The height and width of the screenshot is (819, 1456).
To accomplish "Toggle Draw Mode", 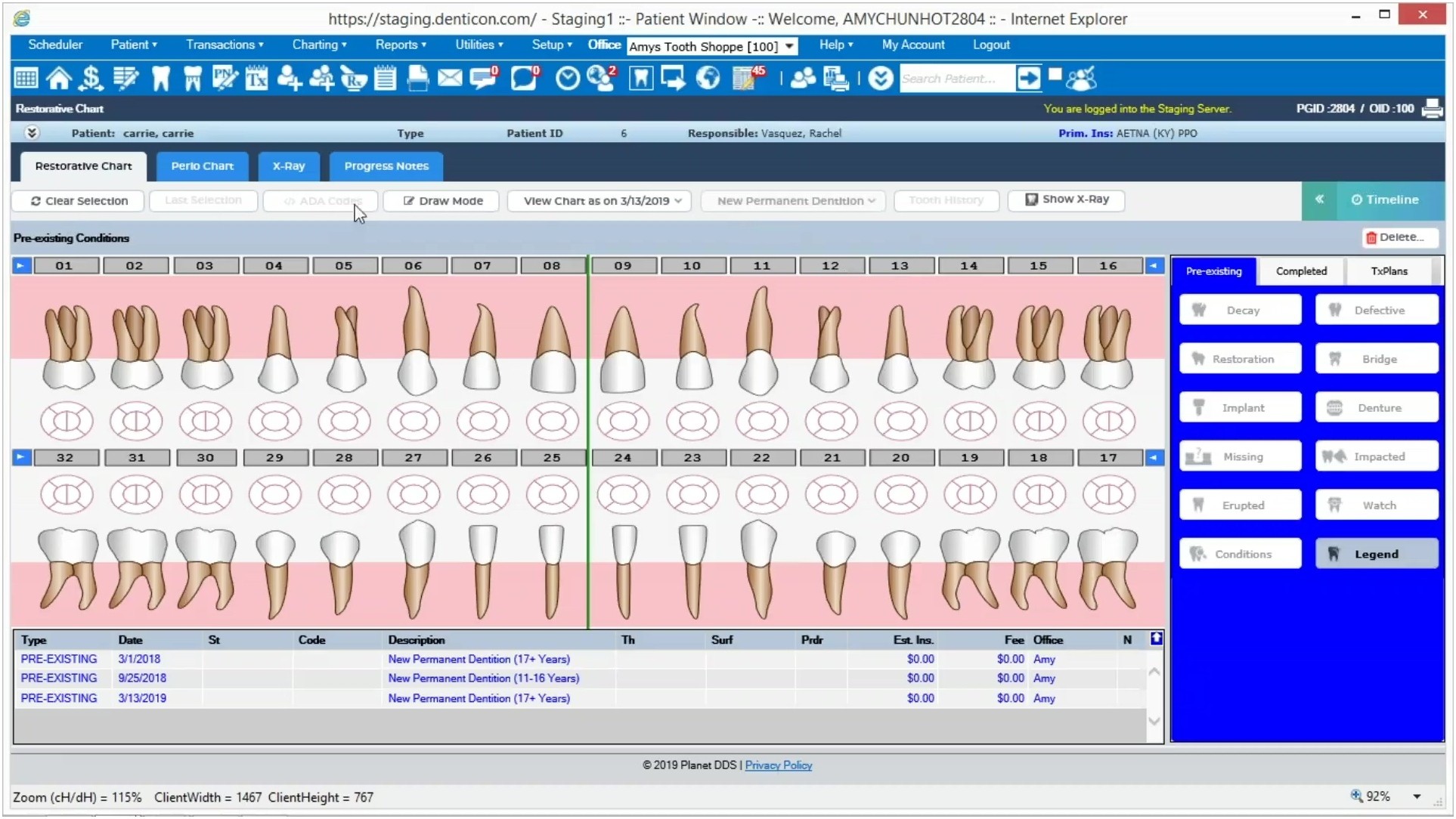I will click(442, 201).
